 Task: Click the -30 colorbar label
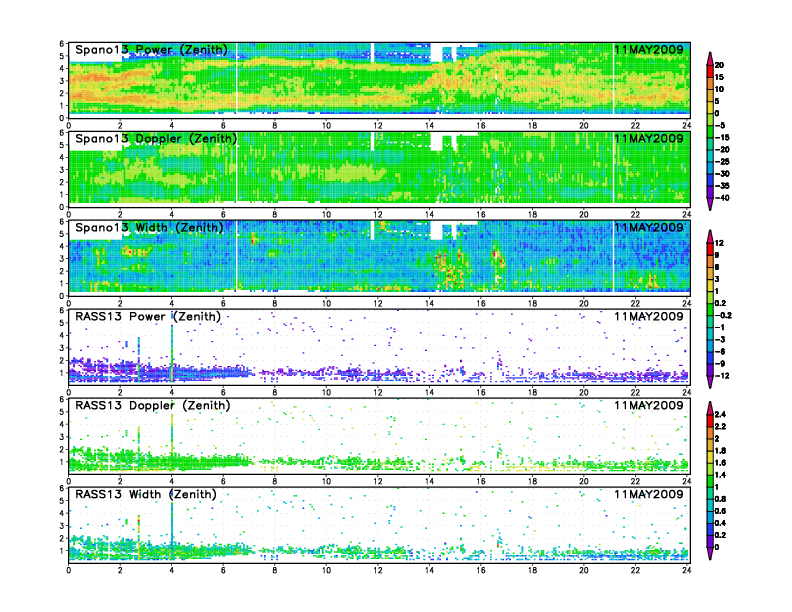(x=722, y=174)
